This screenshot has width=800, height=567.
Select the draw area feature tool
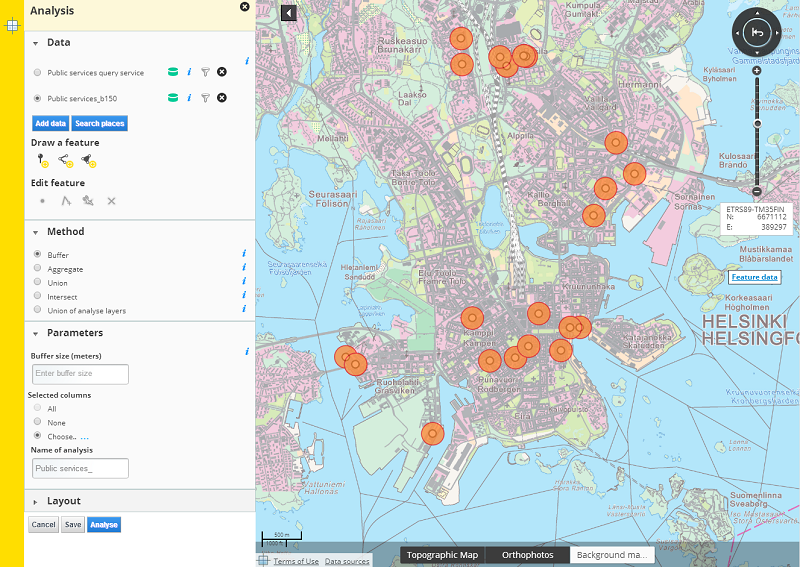coord(88,160)
